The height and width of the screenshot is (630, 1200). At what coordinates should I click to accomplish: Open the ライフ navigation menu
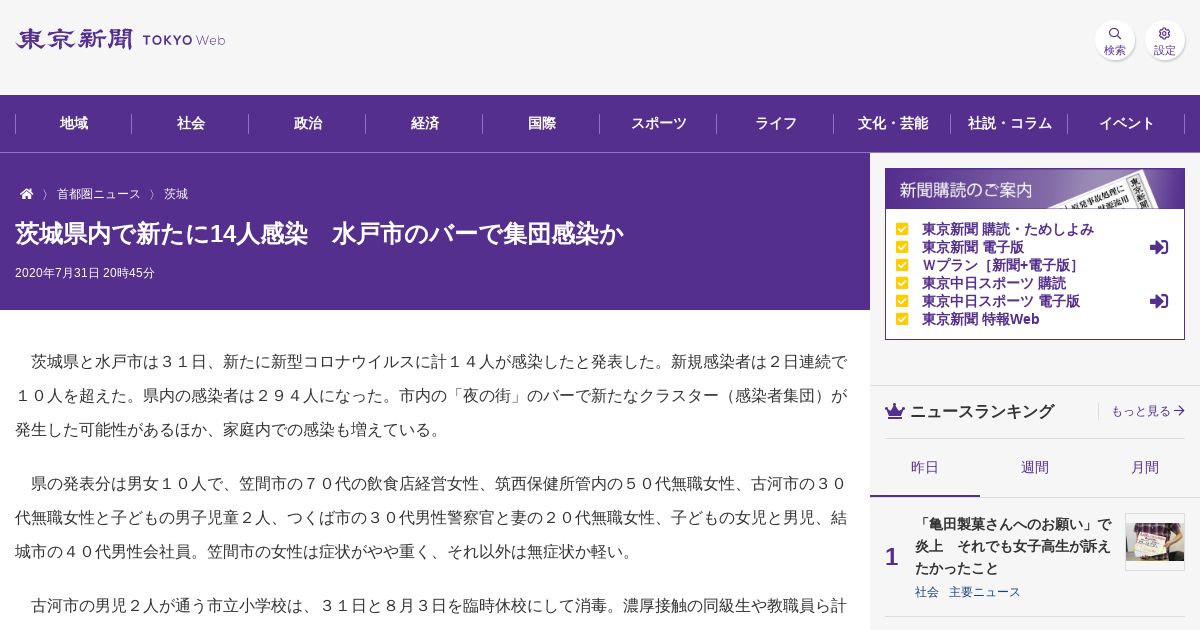tap(776, 123)
